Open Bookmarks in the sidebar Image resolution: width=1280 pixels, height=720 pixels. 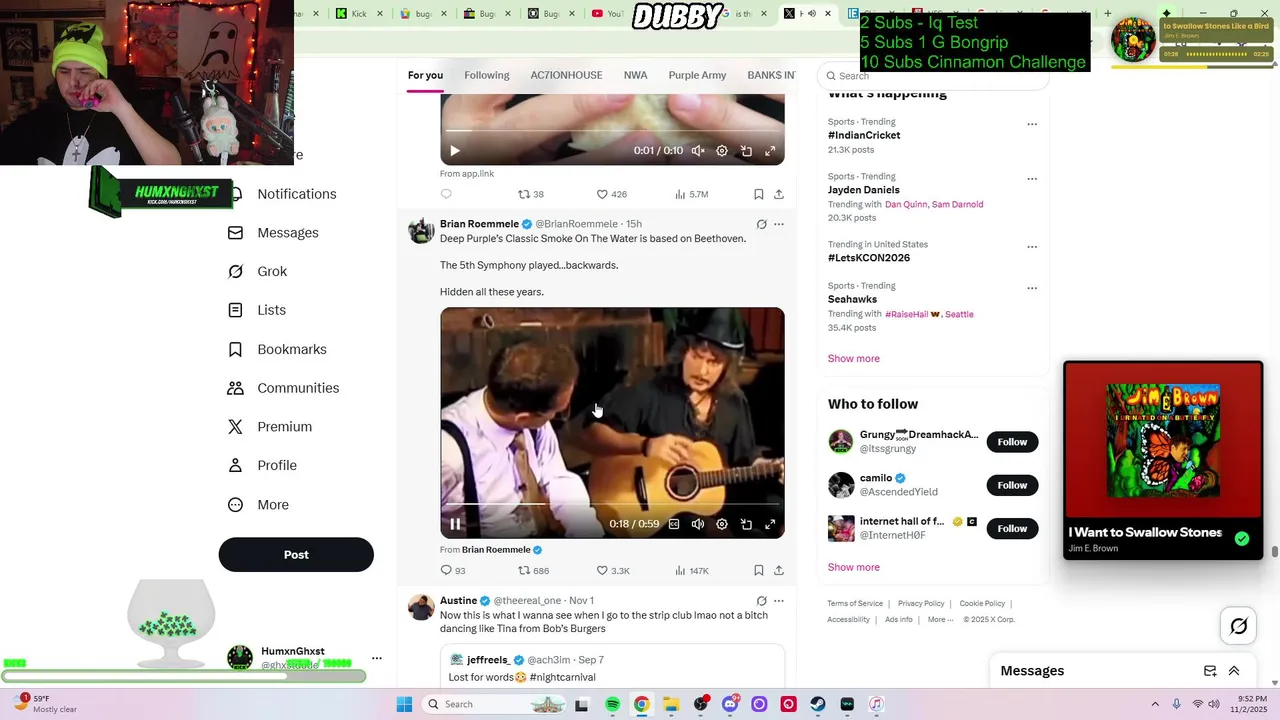(x=278, y=349)
